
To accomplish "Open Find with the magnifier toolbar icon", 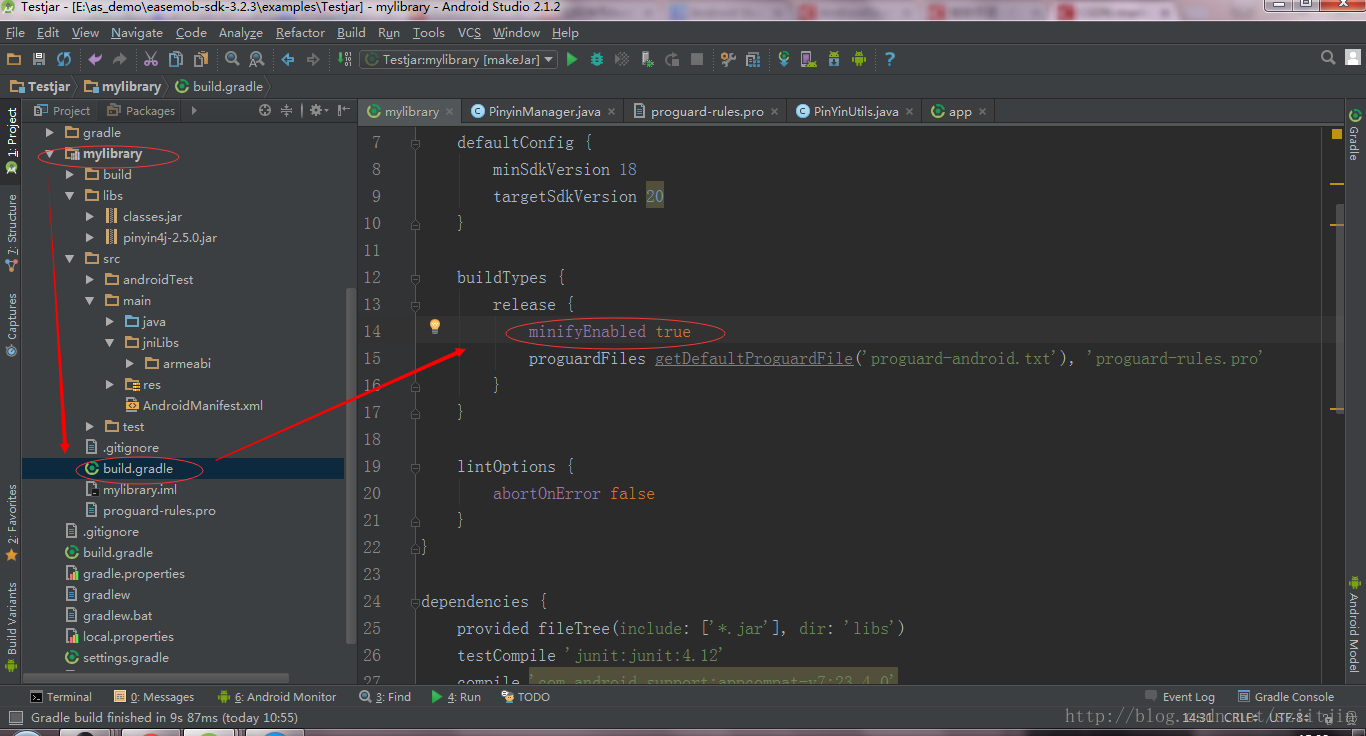I will point(232,60).
